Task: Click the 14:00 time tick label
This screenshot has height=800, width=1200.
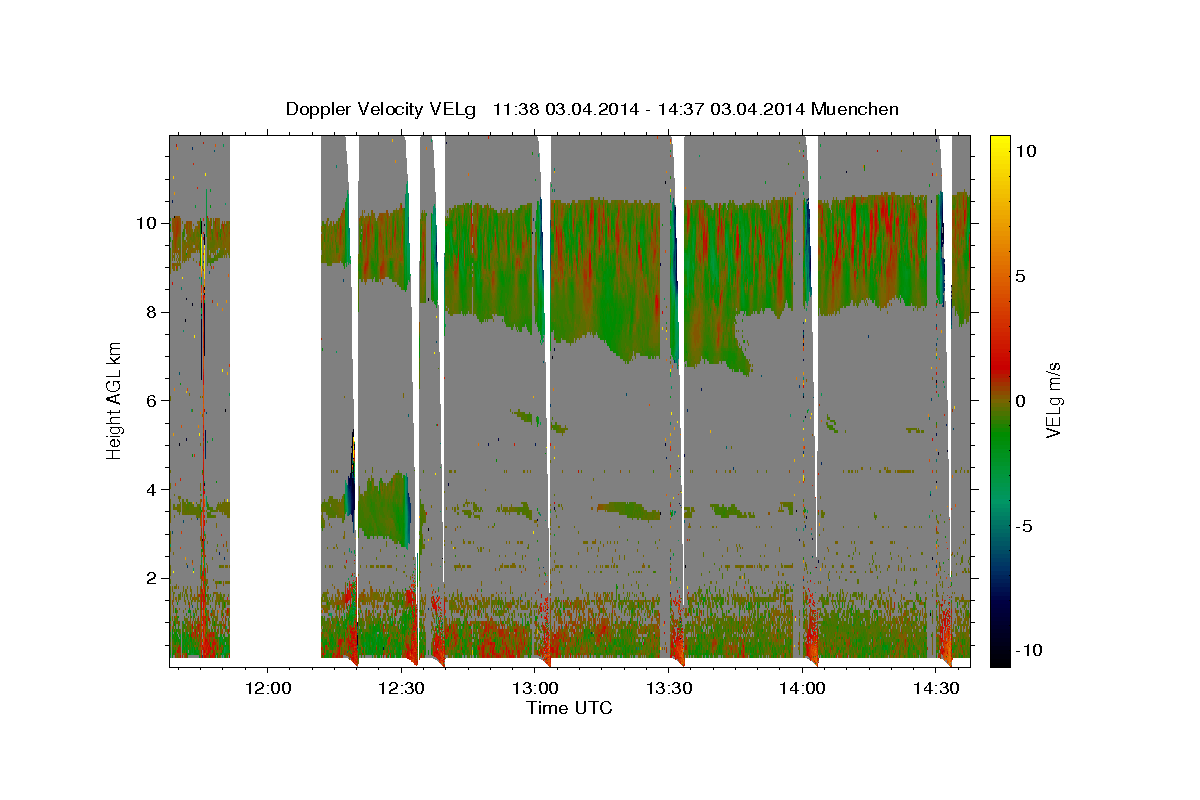Action: click(x=803, y=687)
